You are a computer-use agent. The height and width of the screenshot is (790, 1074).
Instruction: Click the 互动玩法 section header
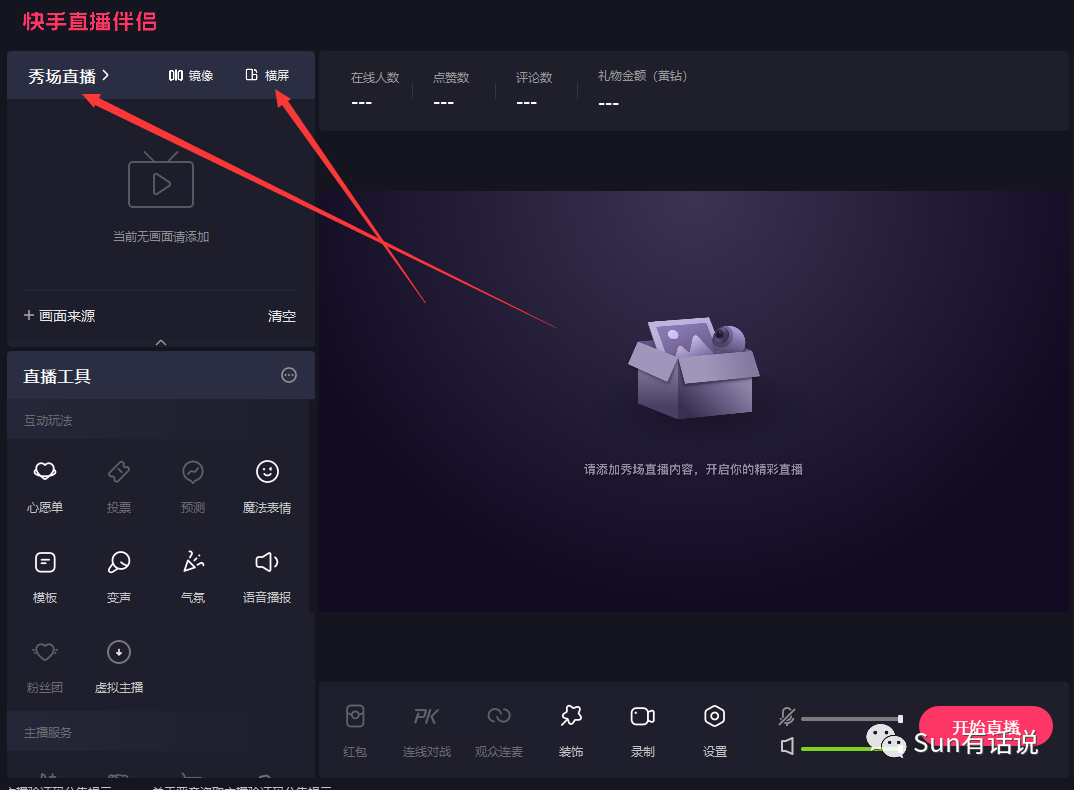(x=48, y=421)
